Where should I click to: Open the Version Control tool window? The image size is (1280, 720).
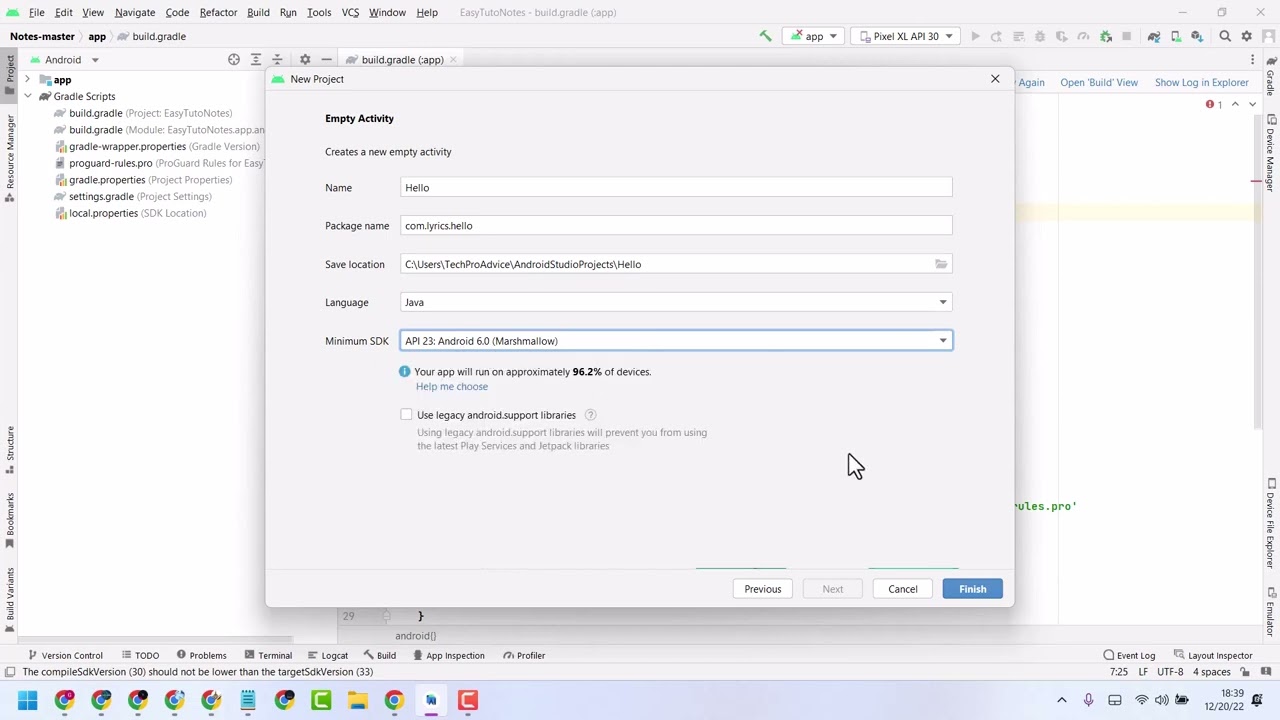click(x=65, y=656)
